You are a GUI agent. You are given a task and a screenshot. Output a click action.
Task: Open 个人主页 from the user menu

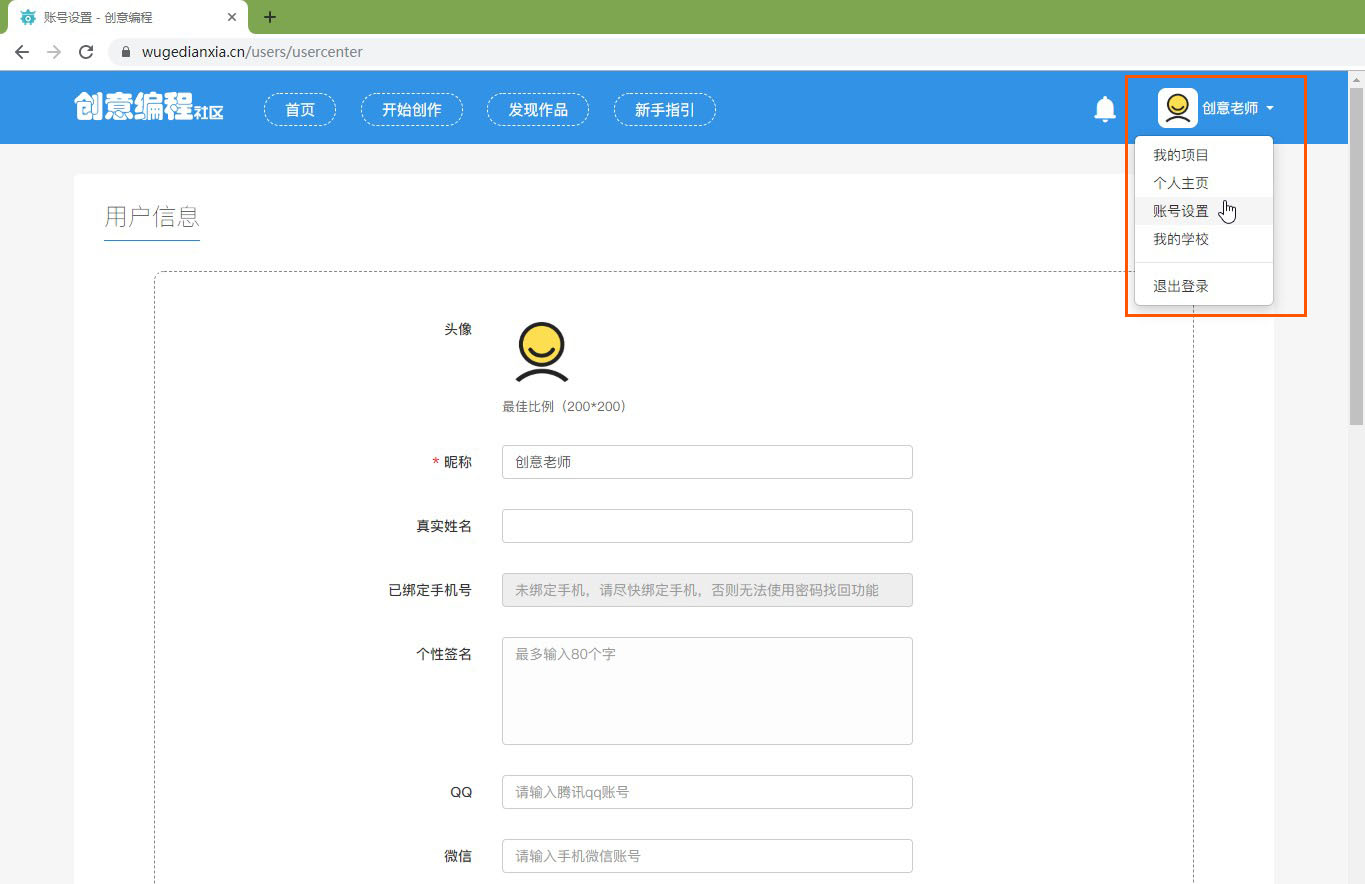(1181, 183)
